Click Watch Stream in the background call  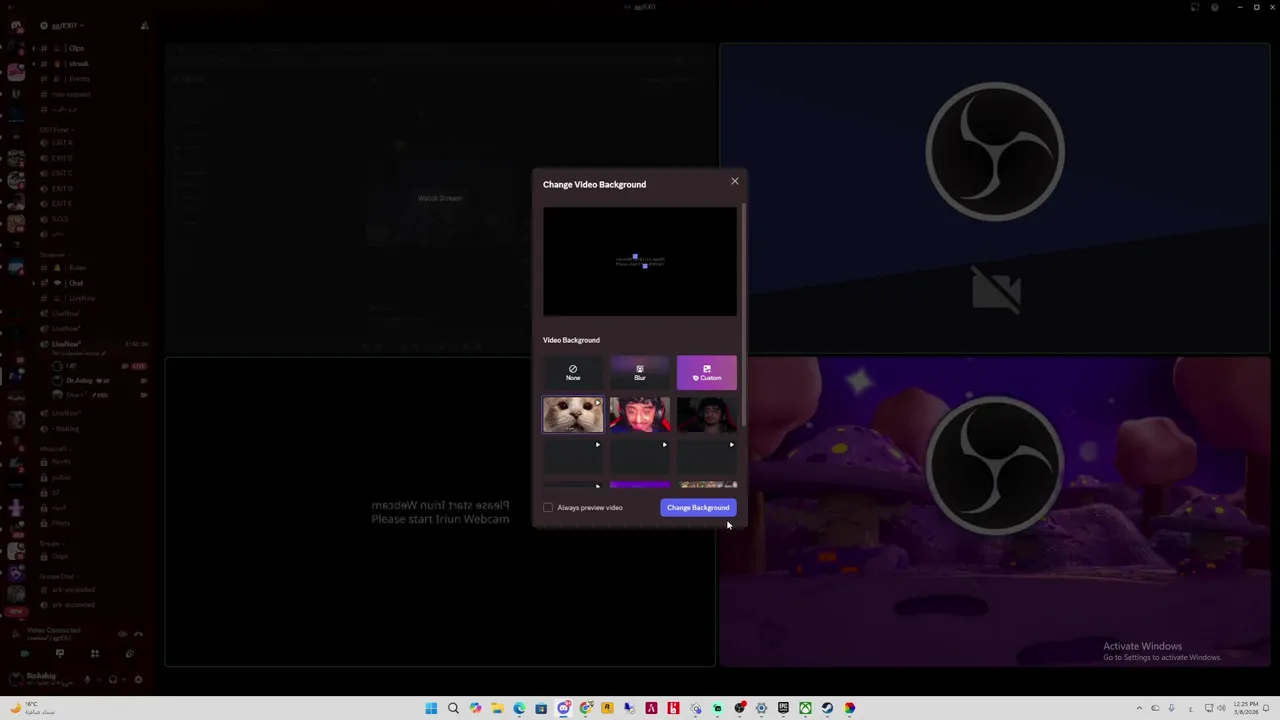[x=440, y=198]
